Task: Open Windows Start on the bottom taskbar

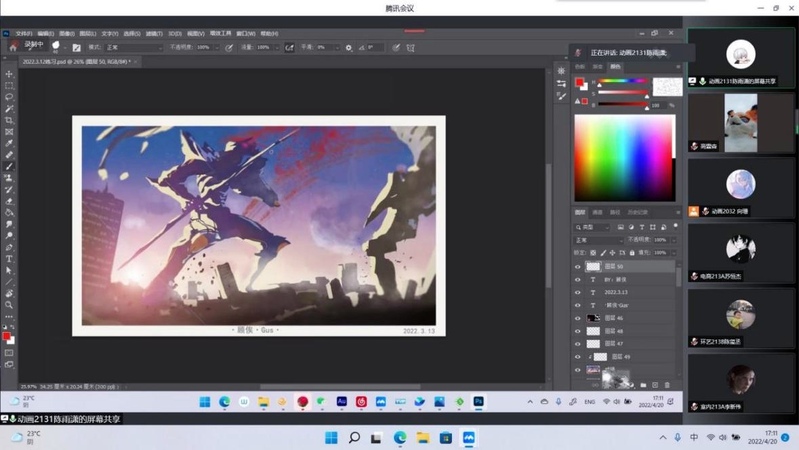Action: [331, 438]
